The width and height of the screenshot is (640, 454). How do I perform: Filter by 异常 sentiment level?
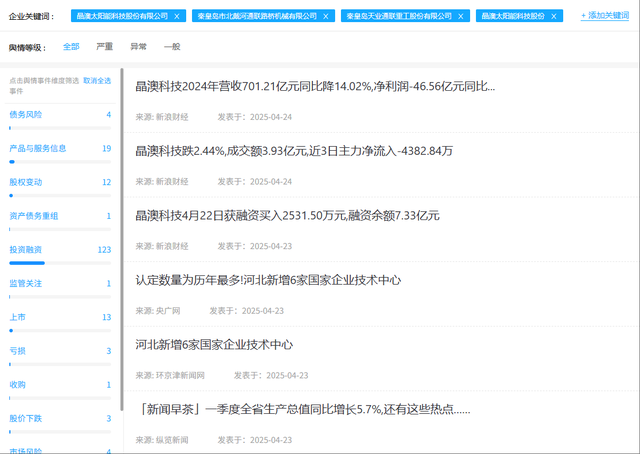(x=138, y=47)
